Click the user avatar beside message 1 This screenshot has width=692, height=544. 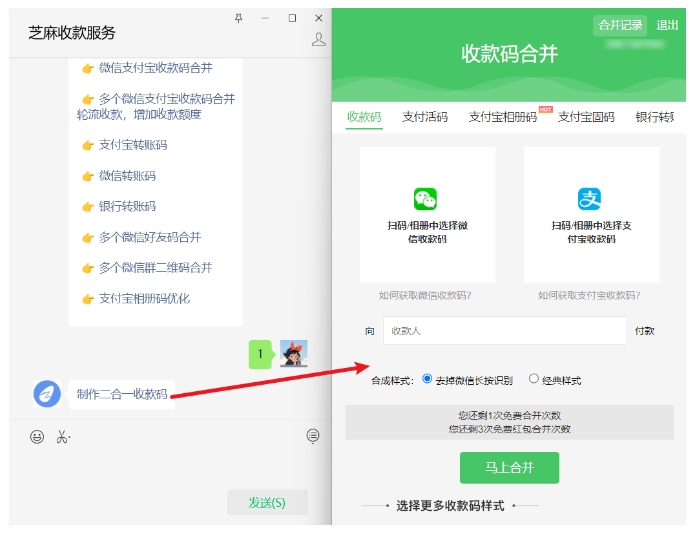coord(294,353)
